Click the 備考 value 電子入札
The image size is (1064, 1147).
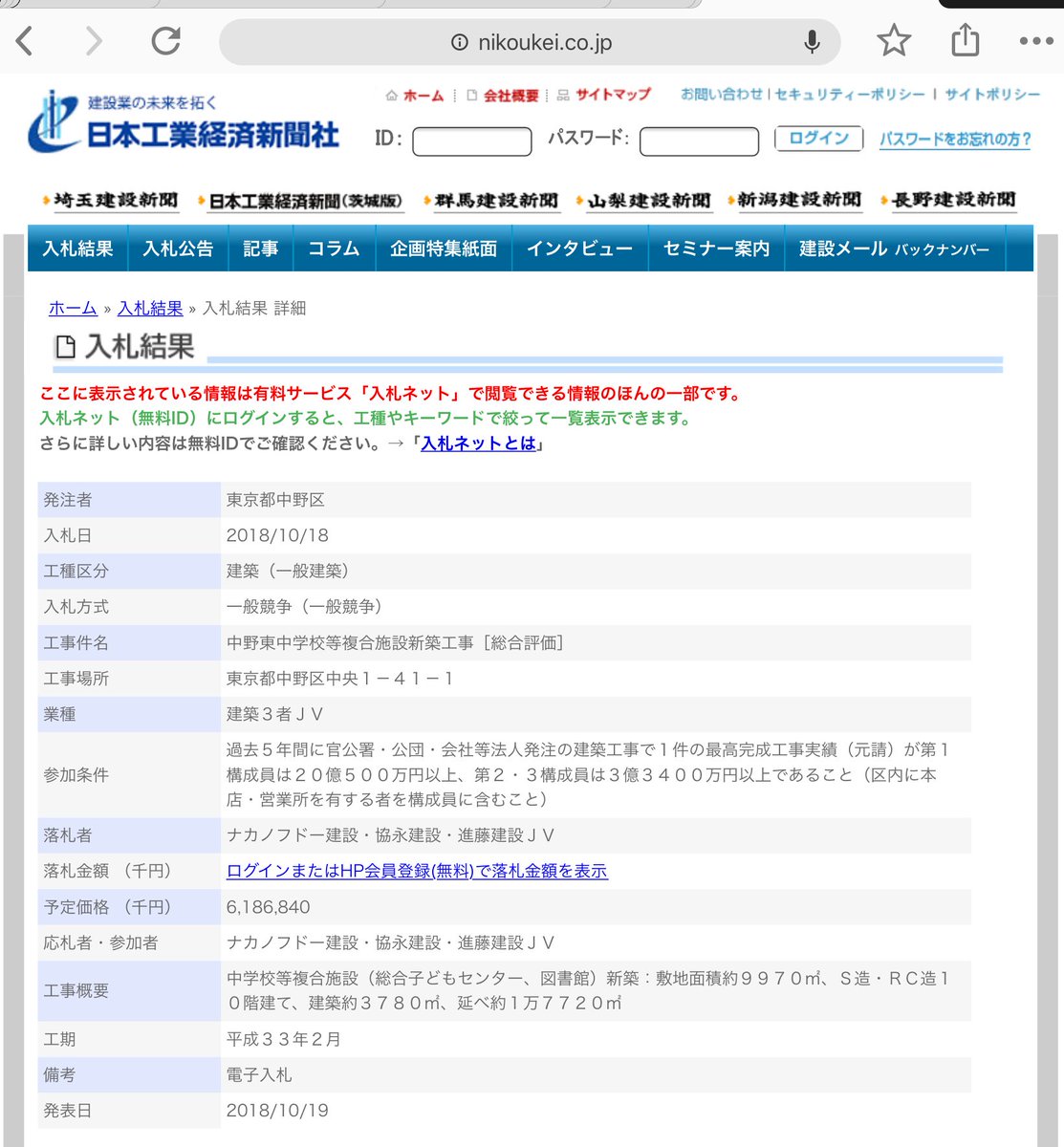(259, 1074)
